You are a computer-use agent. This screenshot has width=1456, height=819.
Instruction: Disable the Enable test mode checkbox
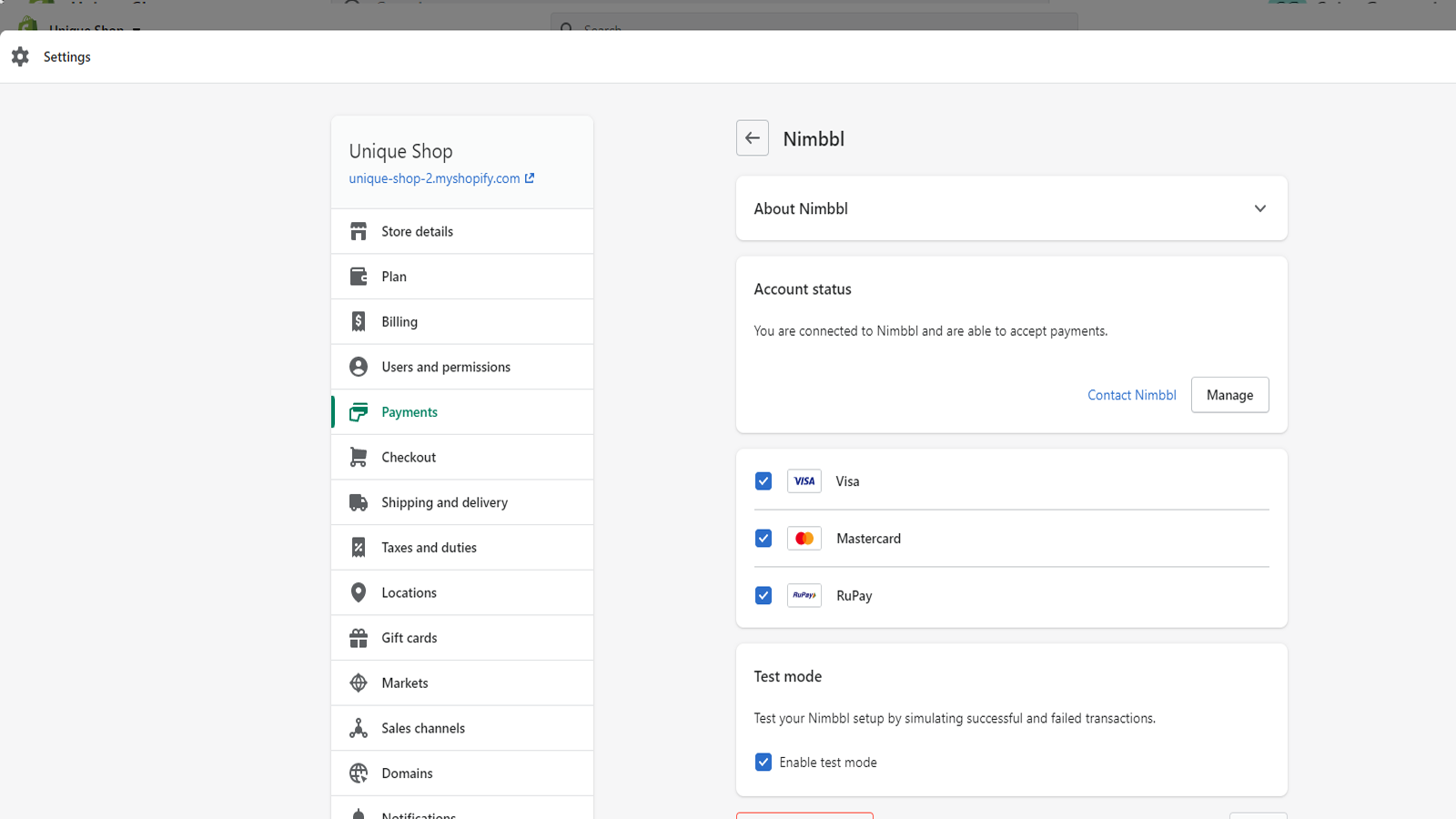(763, 763)
